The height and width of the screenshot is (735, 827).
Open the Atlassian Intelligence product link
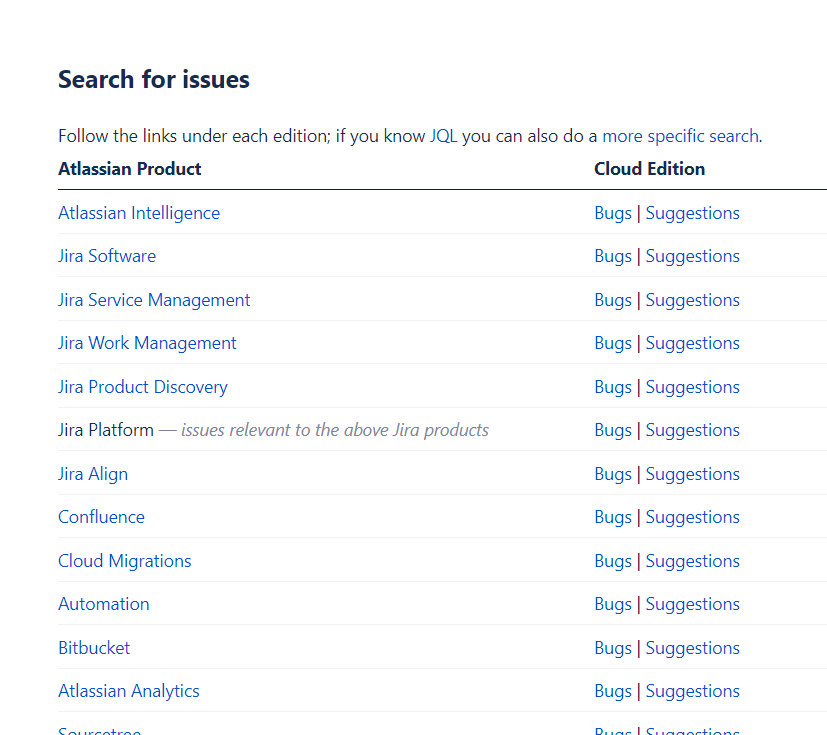139,213
